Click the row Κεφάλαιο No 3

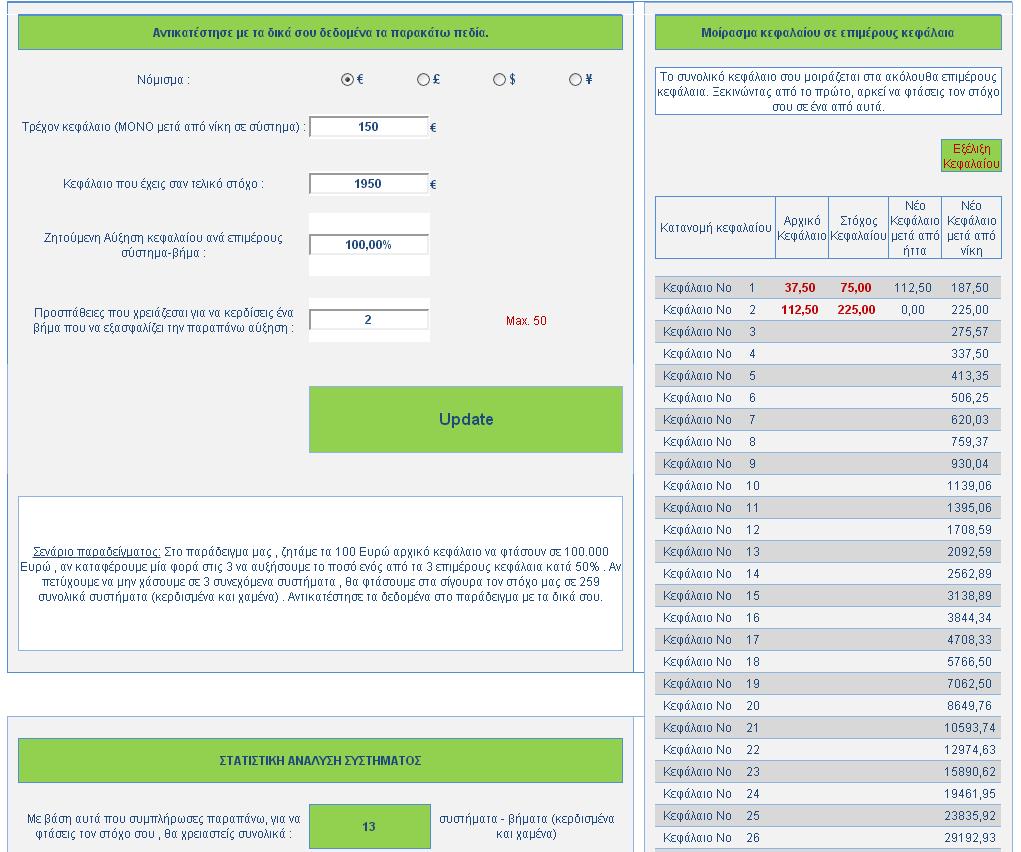pyautogui.click(x=828, y=332)
